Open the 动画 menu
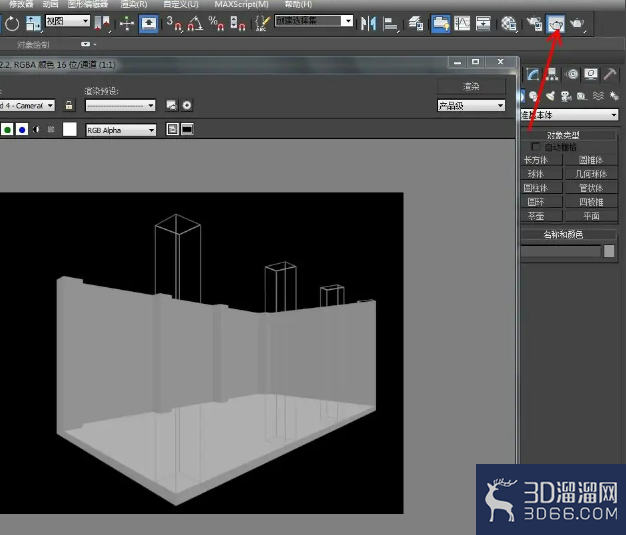Screen dimensions: 626x535 (50, 4)
